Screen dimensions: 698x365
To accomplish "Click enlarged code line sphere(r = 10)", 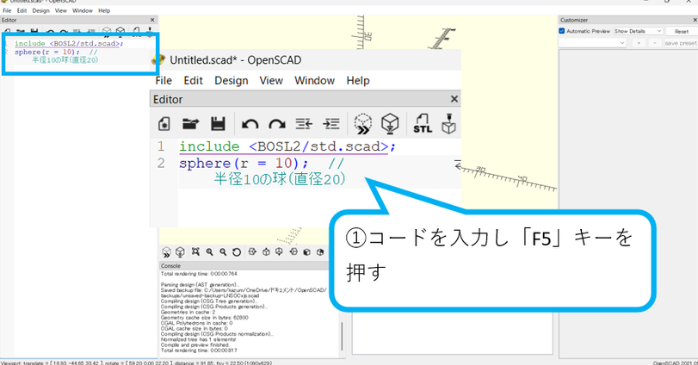I will [243, 163].
